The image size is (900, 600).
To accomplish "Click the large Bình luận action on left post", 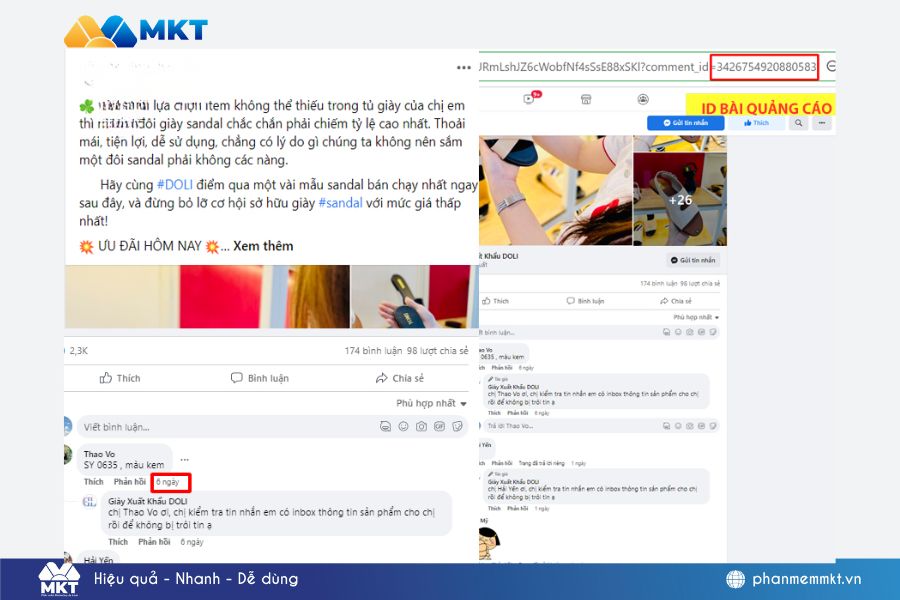I will tap(260, 378).
